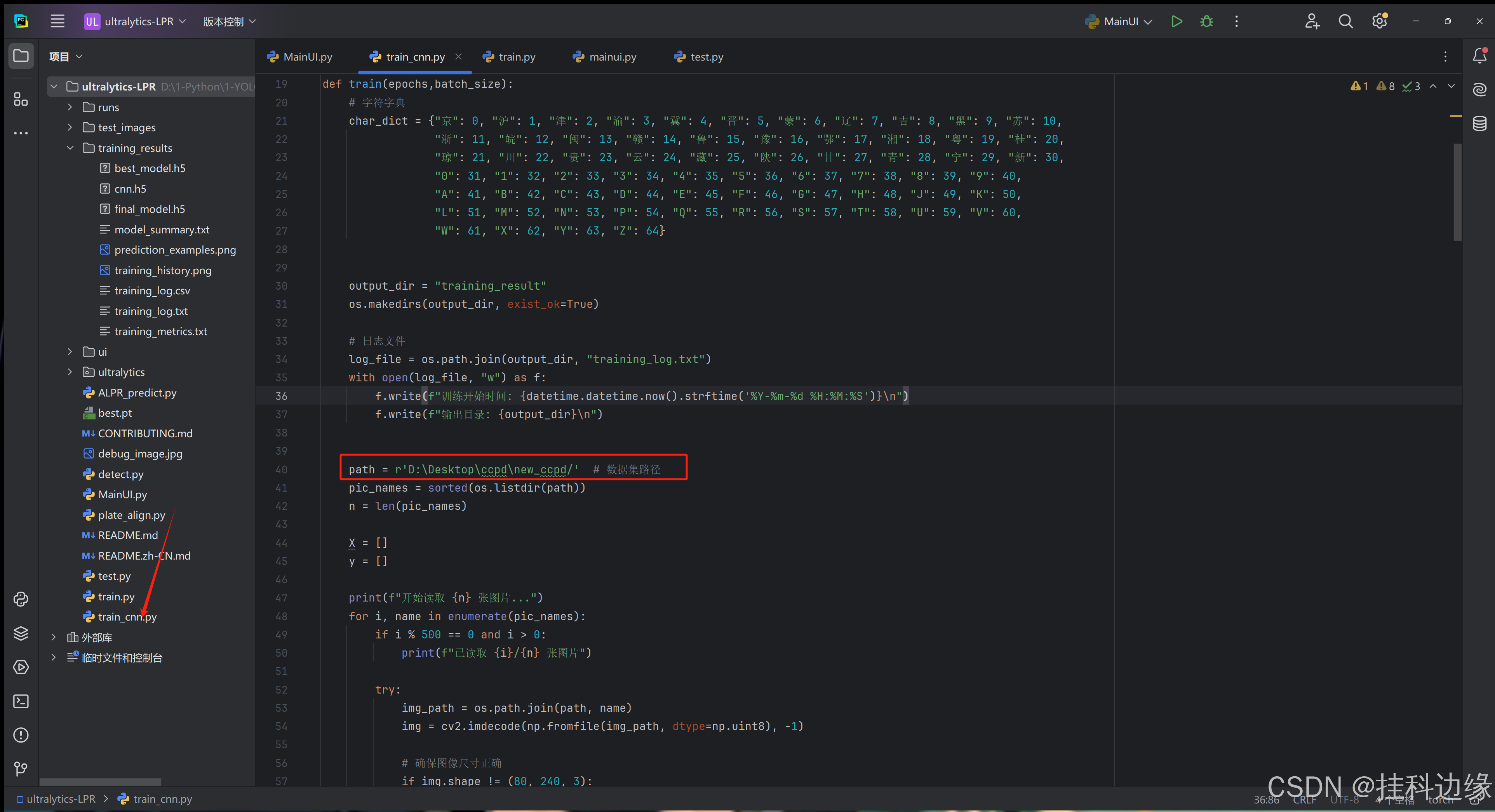Select plate_align.py file

click(x=132, y=515)
